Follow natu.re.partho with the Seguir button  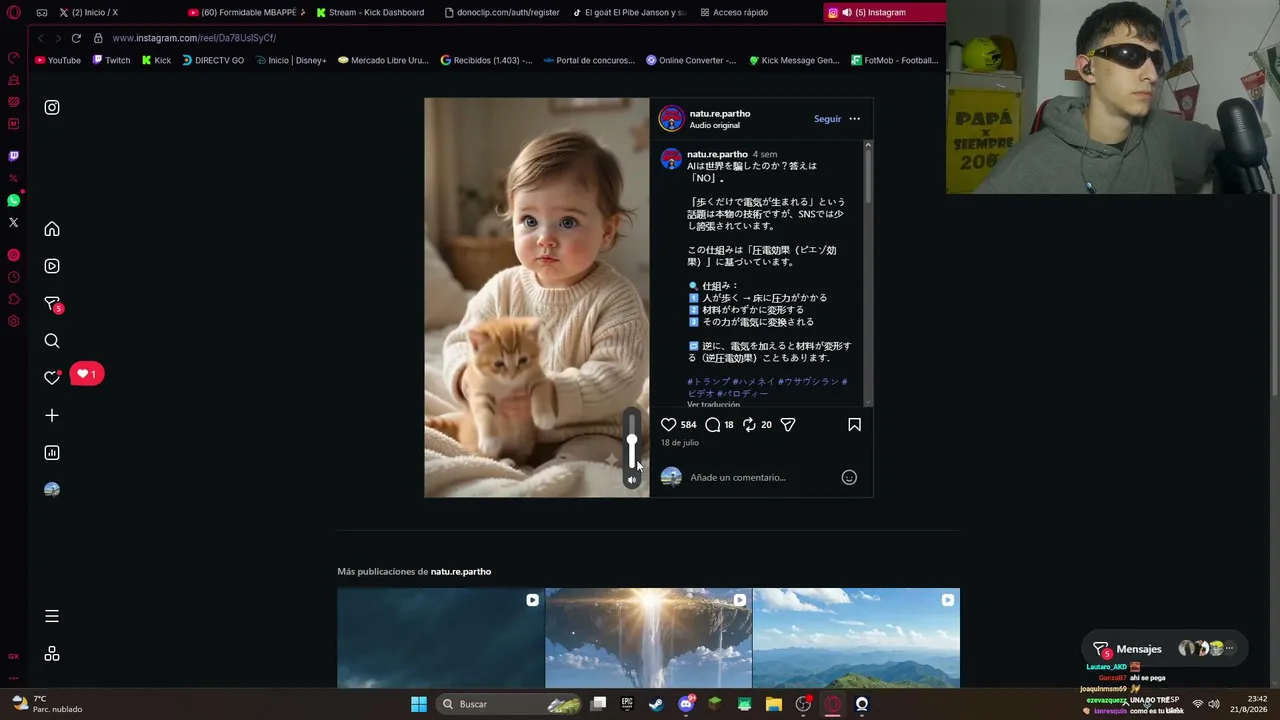tap(827, 119)
